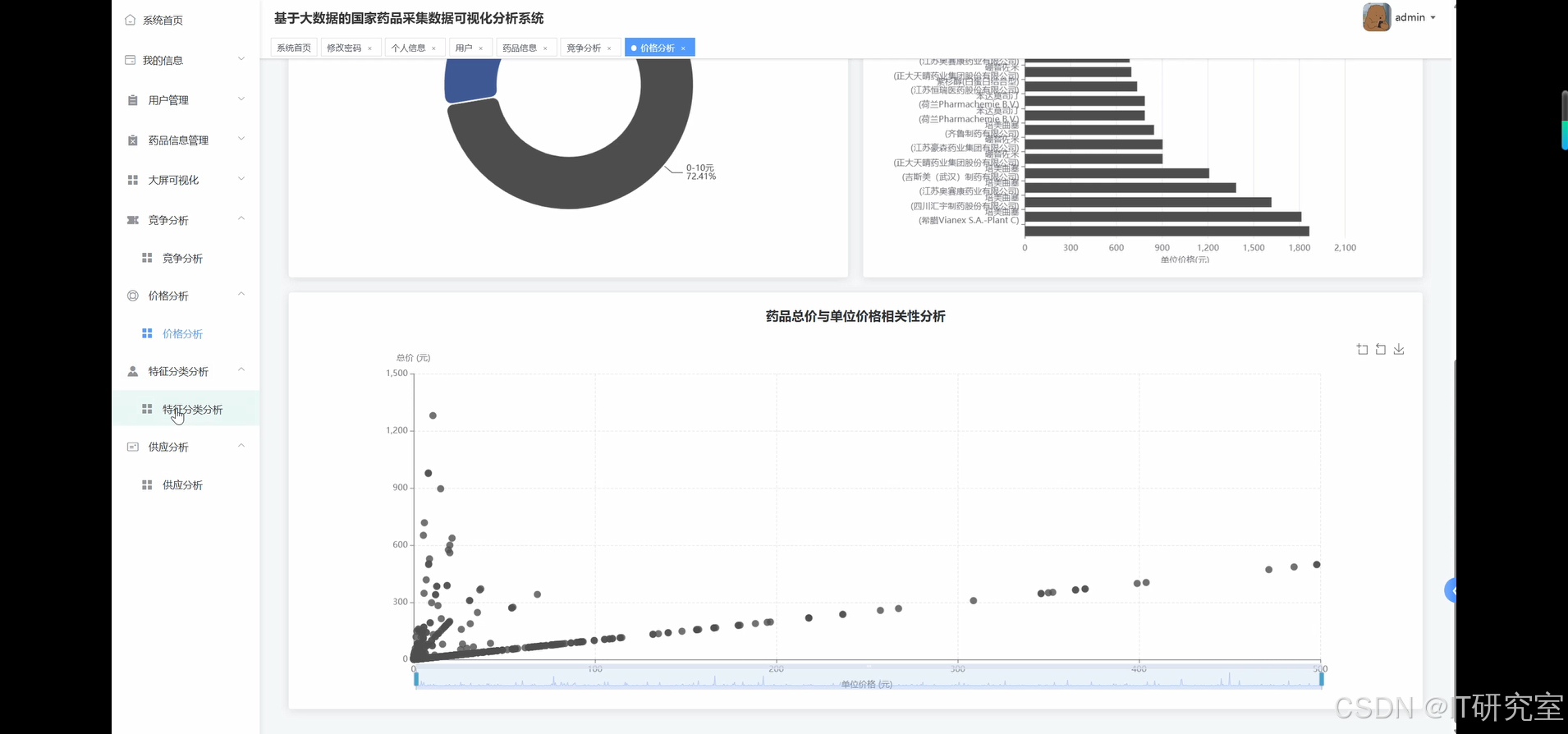1568x734 pixels.
Task: Close the 竞争分析 tab
Action: pos(609,48)
